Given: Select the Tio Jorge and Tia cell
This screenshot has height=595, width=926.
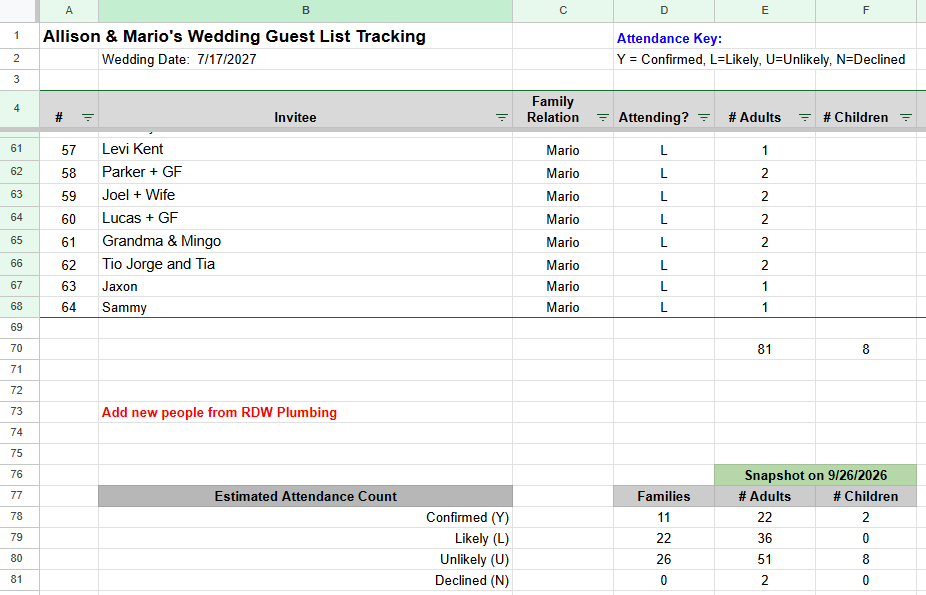Looking at the screenshot, I should click(305, 264).
